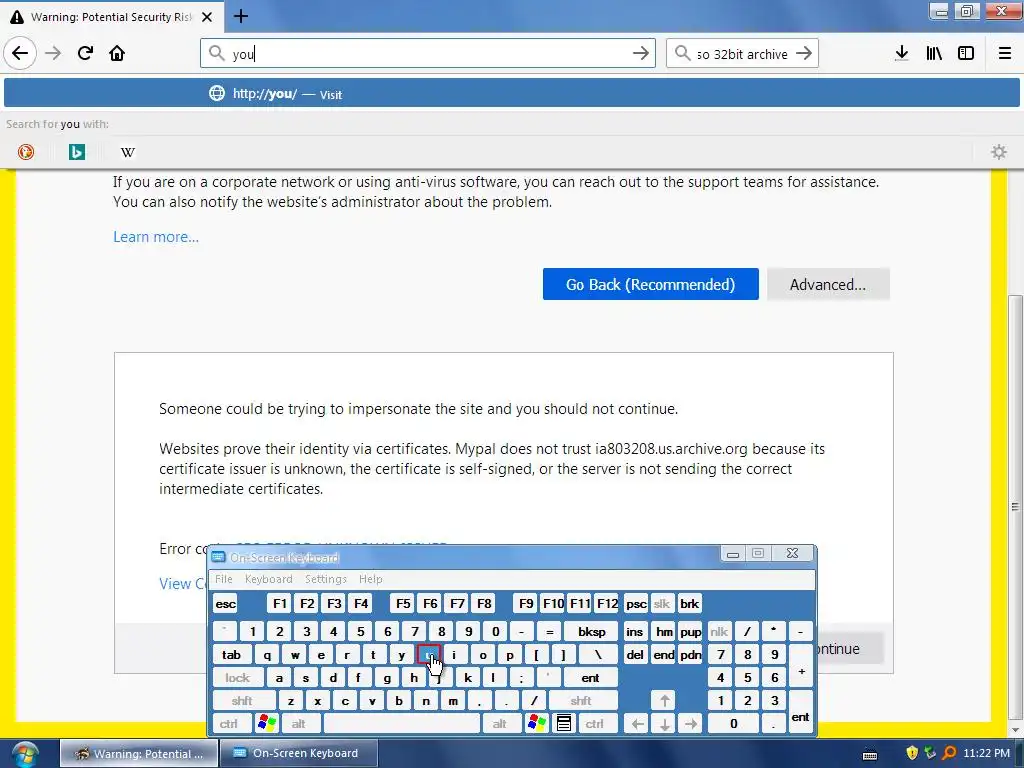Image resolution: width=1024 pixels, height=768 pixels.
Task: Close the Warning: Potential Security Risk tab
Action: click(x=207, y=17)
